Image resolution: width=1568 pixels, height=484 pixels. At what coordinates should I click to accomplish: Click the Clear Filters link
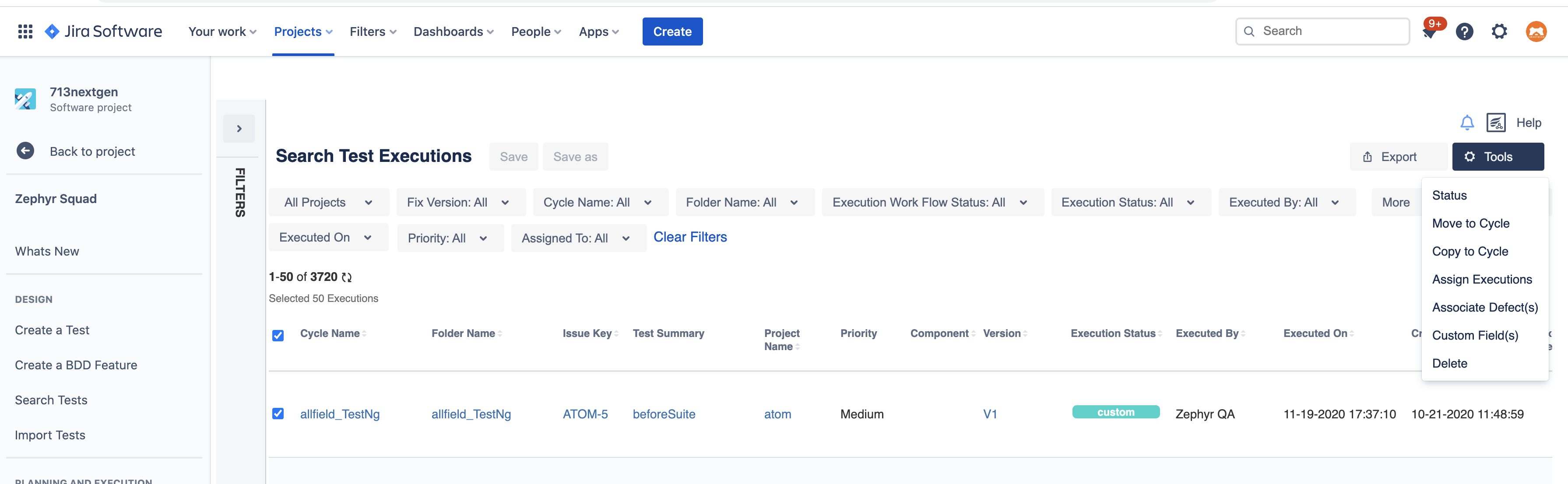689,238
